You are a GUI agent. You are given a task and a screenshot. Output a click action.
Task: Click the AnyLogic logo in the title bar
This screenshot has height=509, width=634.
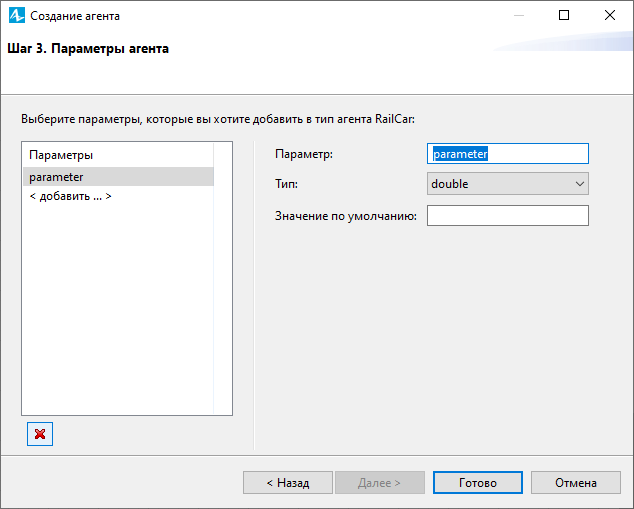point(17,16)
